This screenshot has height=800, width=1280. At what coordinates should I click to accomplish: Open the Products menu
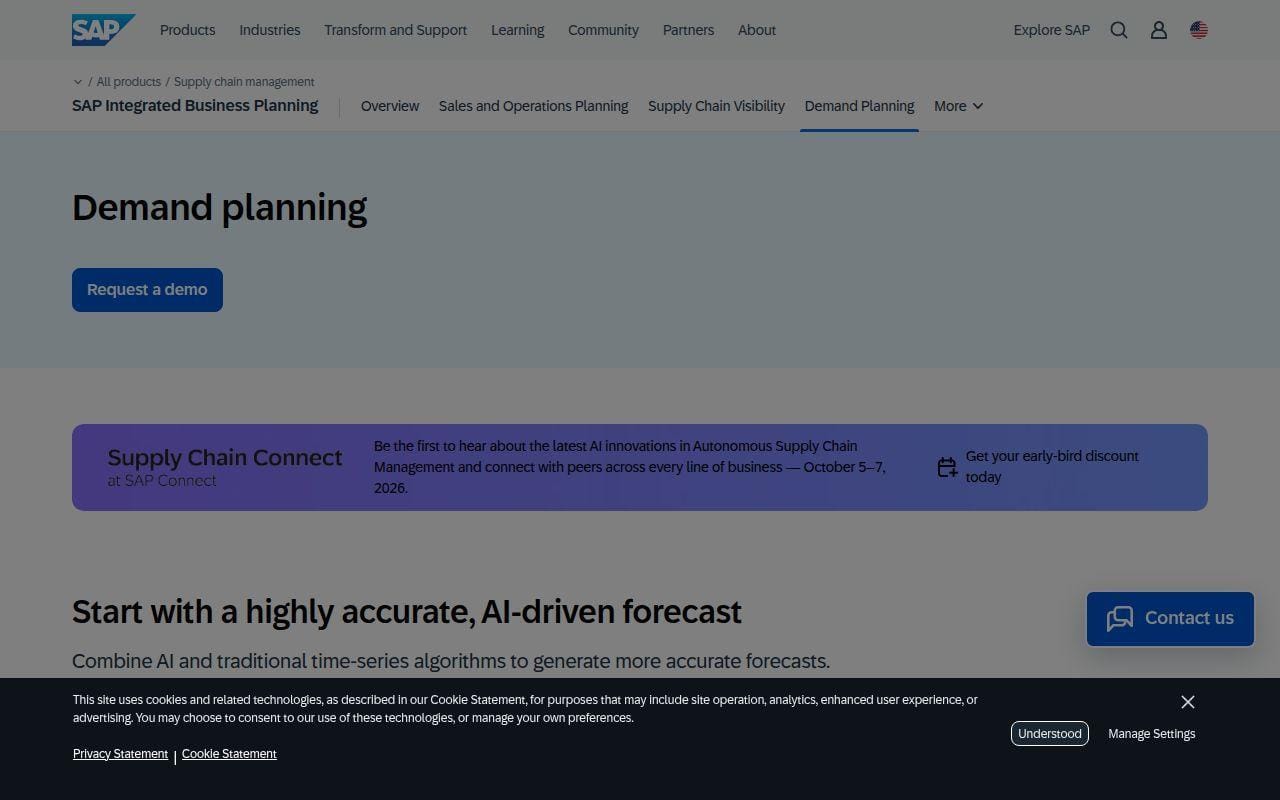(x=188, y=30)
